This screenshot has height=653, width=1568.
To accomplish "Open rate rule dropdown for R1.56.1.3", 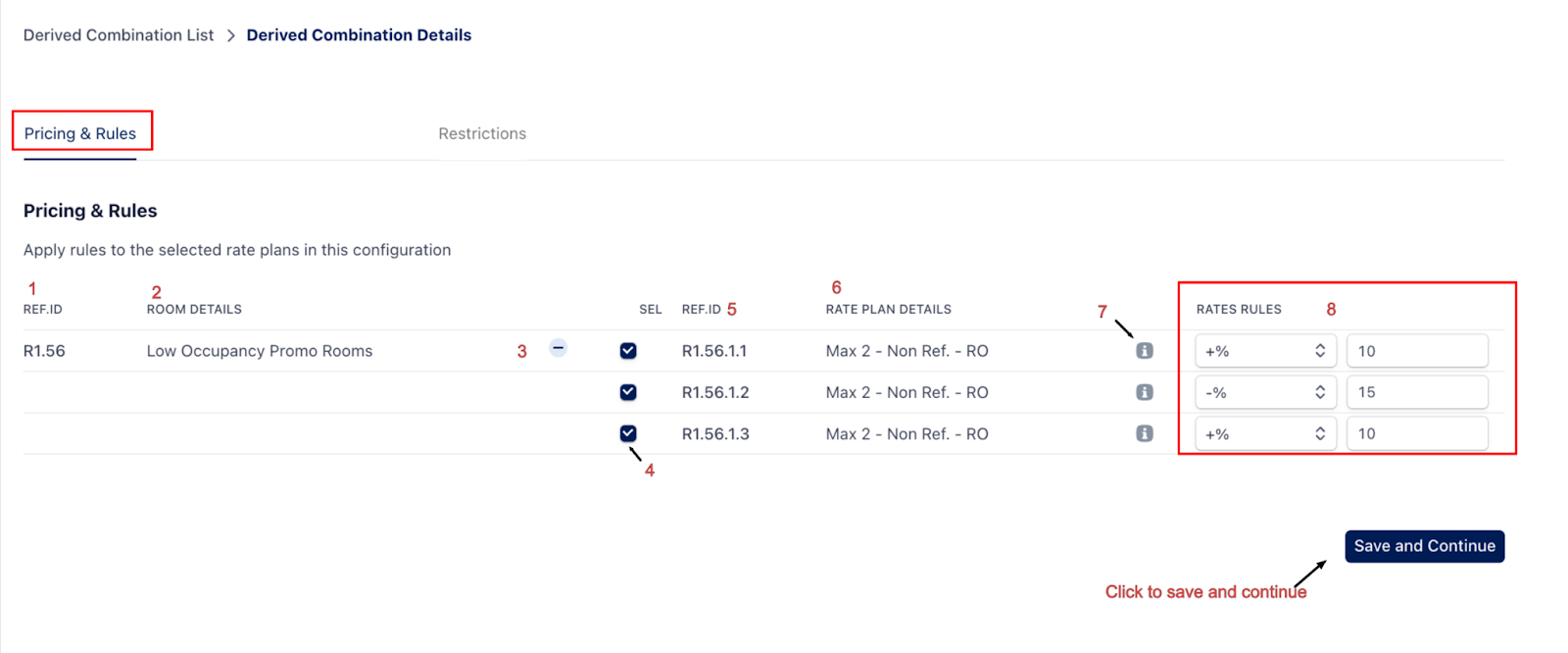I will pos(1264,433).
